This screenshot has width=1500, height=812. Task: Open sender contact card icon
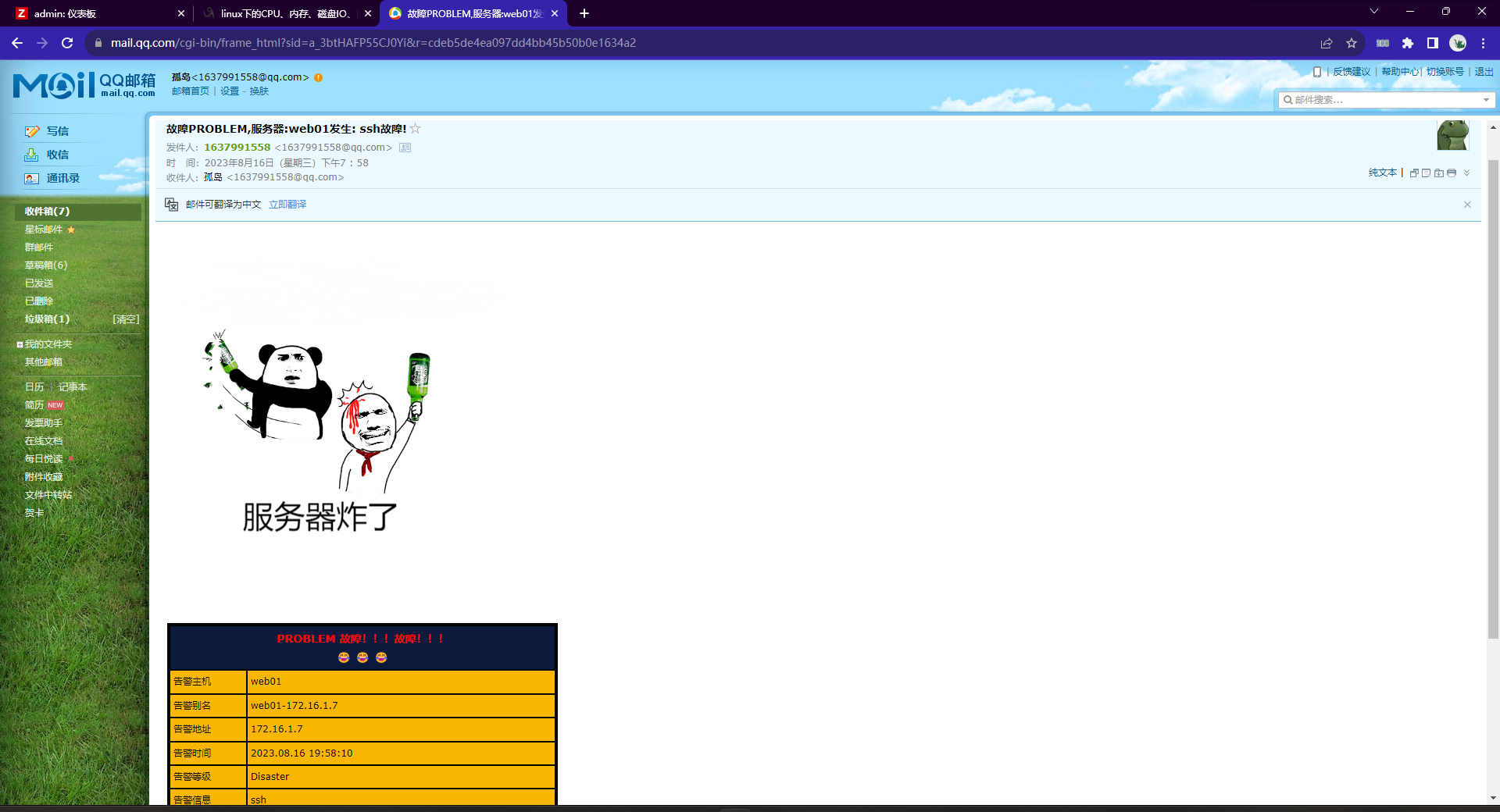[405, 148]
